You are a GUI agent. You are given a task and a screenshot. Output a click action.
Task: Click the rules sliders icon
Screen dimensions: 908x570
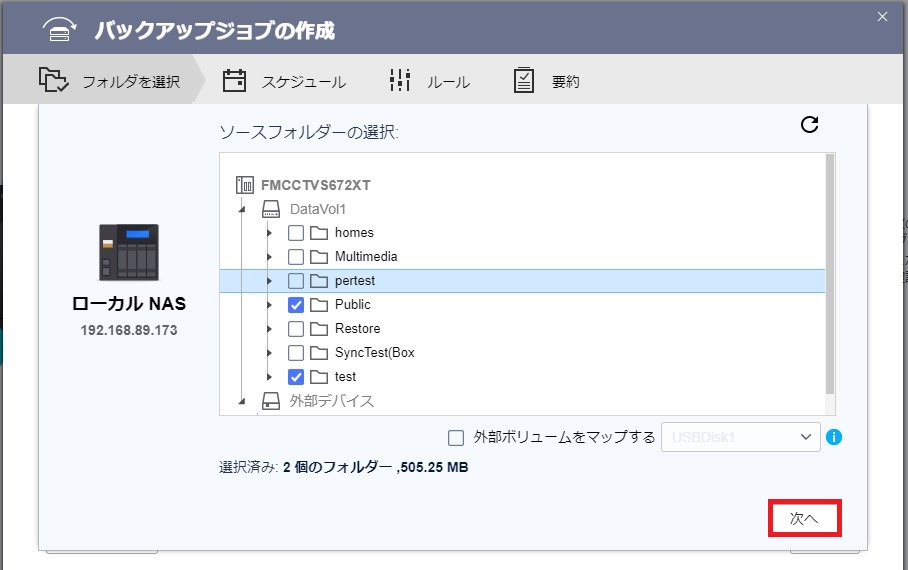(x=400, y=80)
